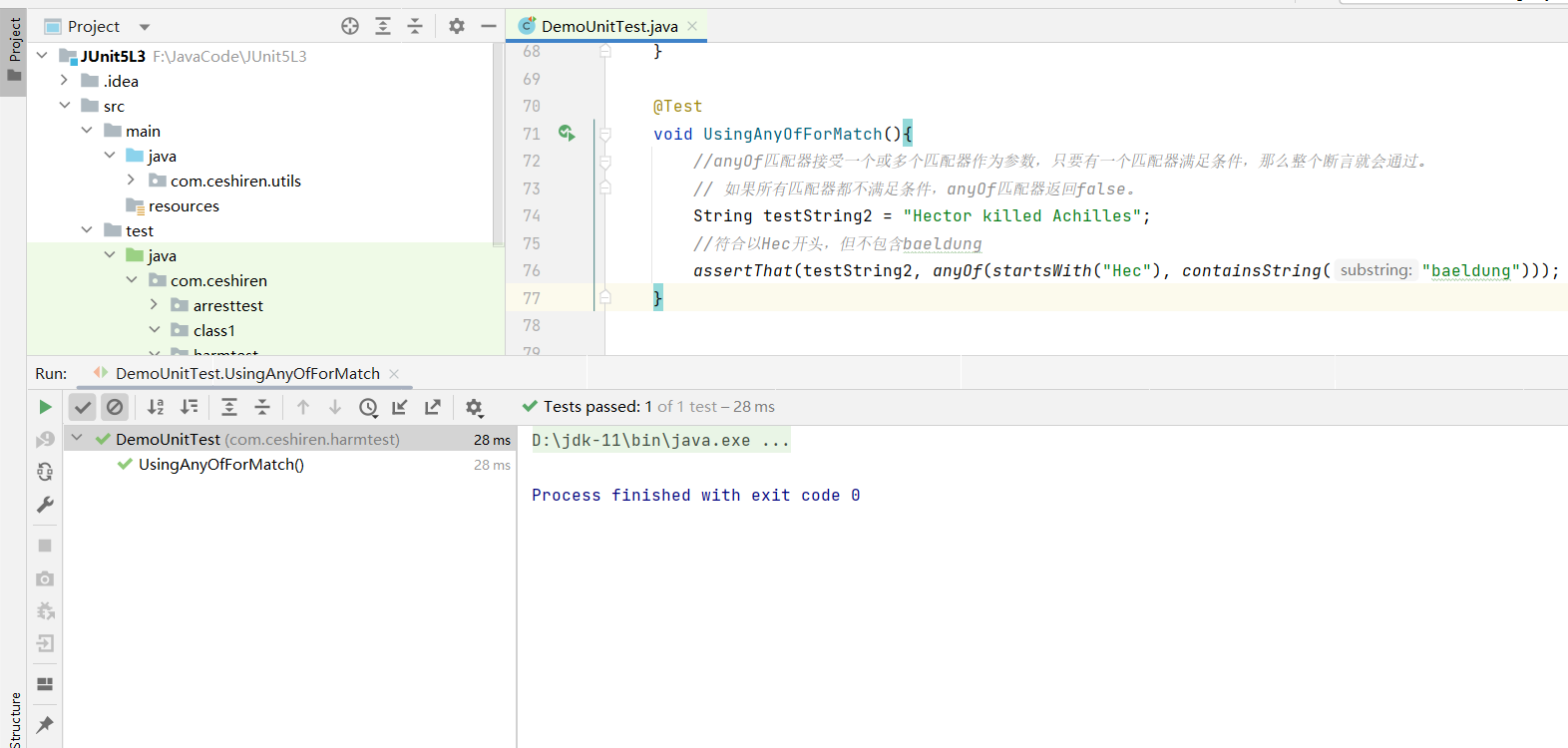Sort test results alphabetically
The height and width of the screenshot is (748, 1568).
[x=156, y=407]
